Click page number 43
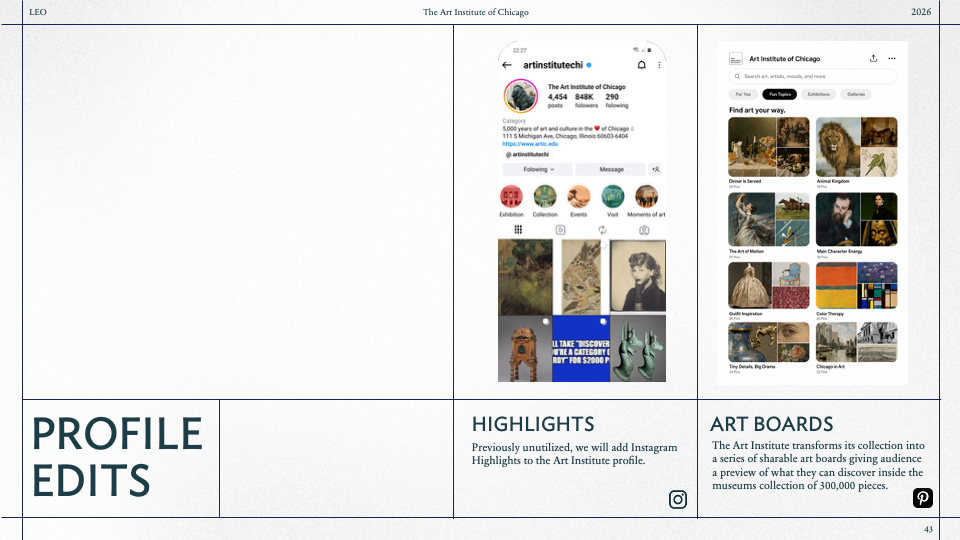 [928, 529]
